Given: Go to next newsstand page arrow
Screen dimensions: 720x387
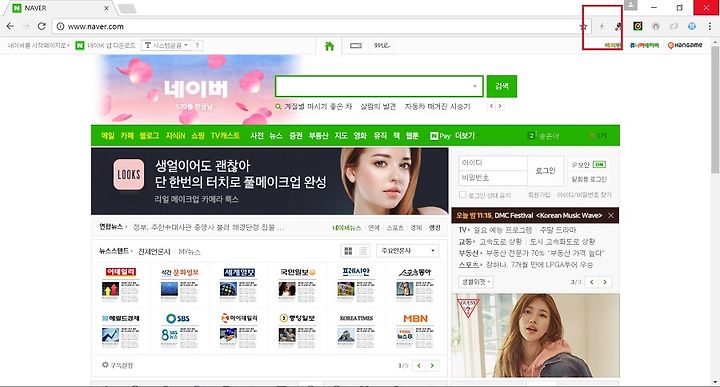Looking at the screenshot, I should 432,365.
